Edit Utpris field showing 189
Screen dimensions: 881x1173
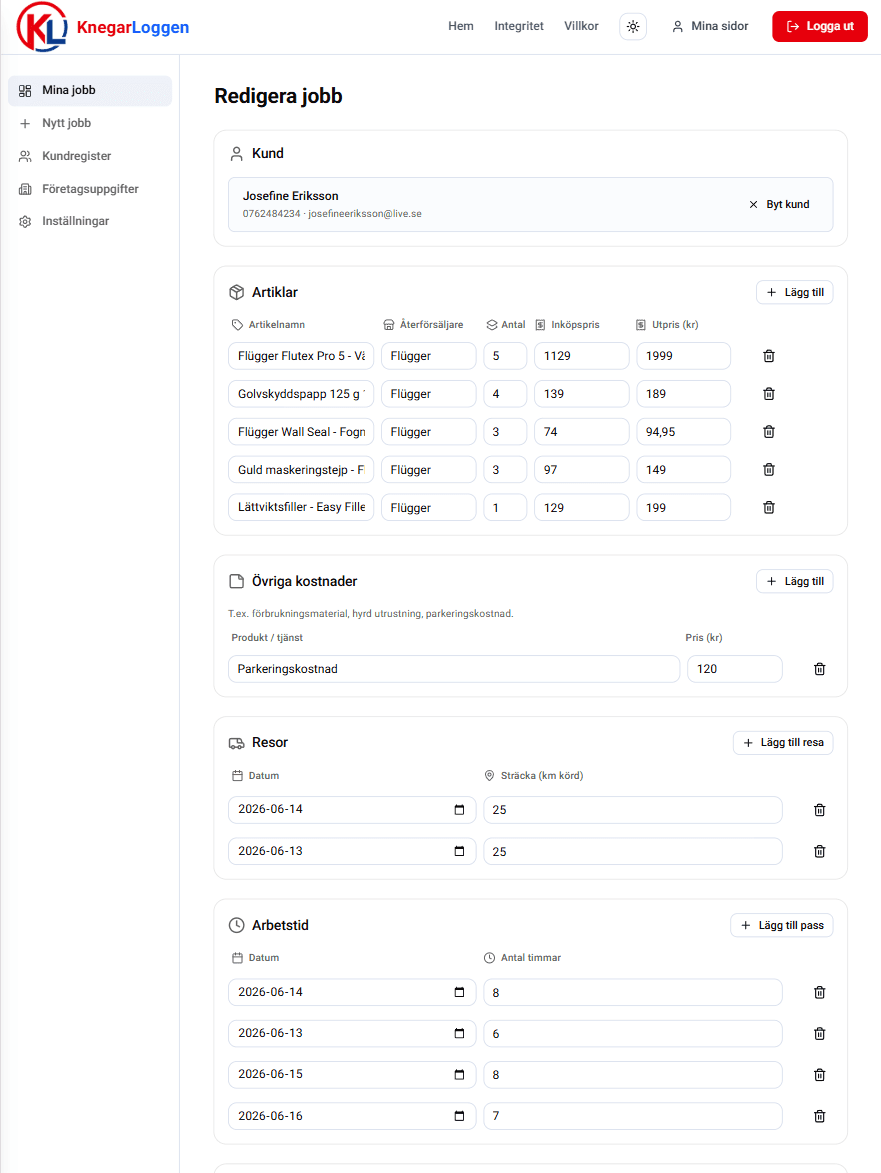(684, 394)
